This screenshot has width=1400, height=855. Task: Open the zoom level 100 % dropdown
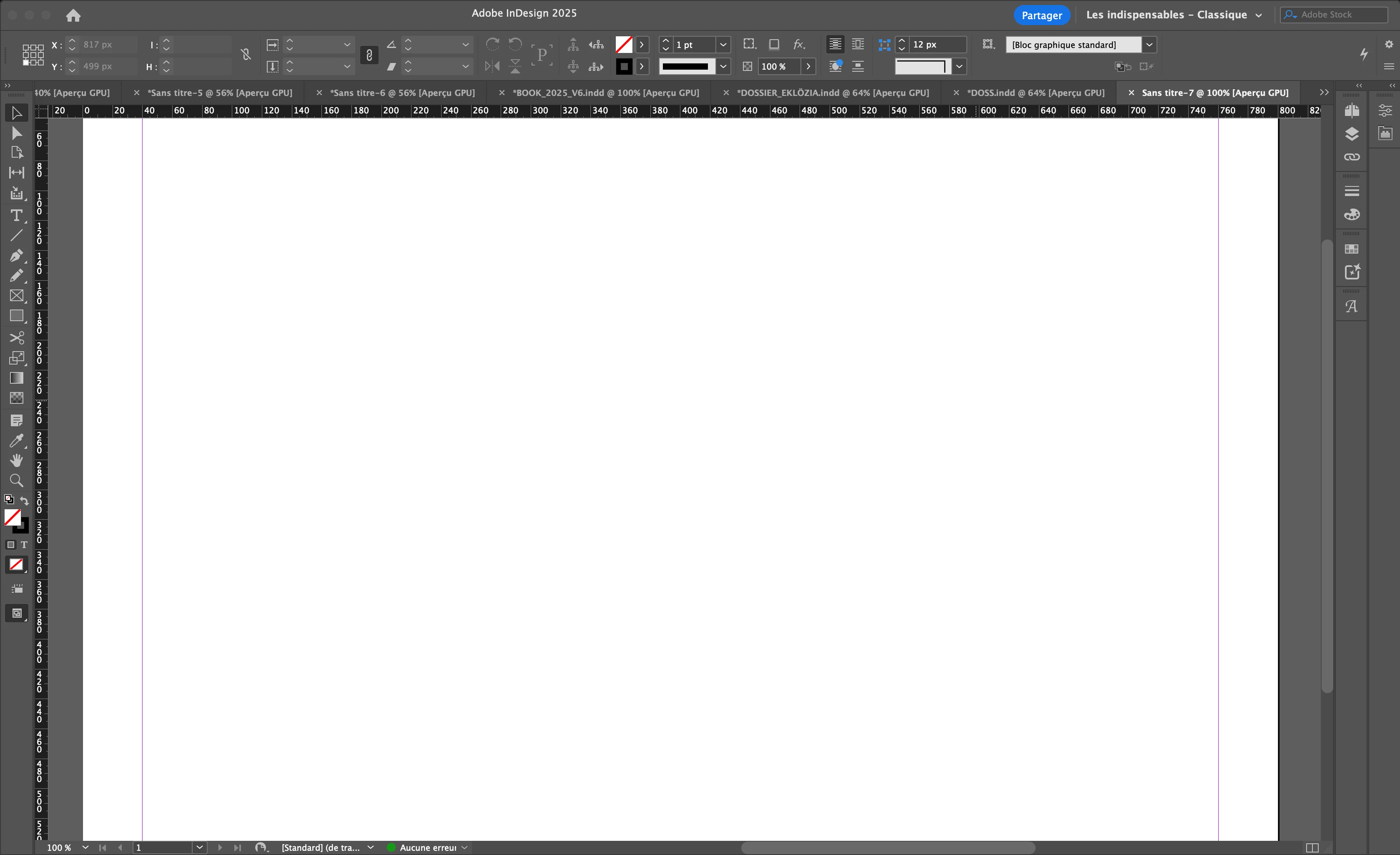(85, 847)
